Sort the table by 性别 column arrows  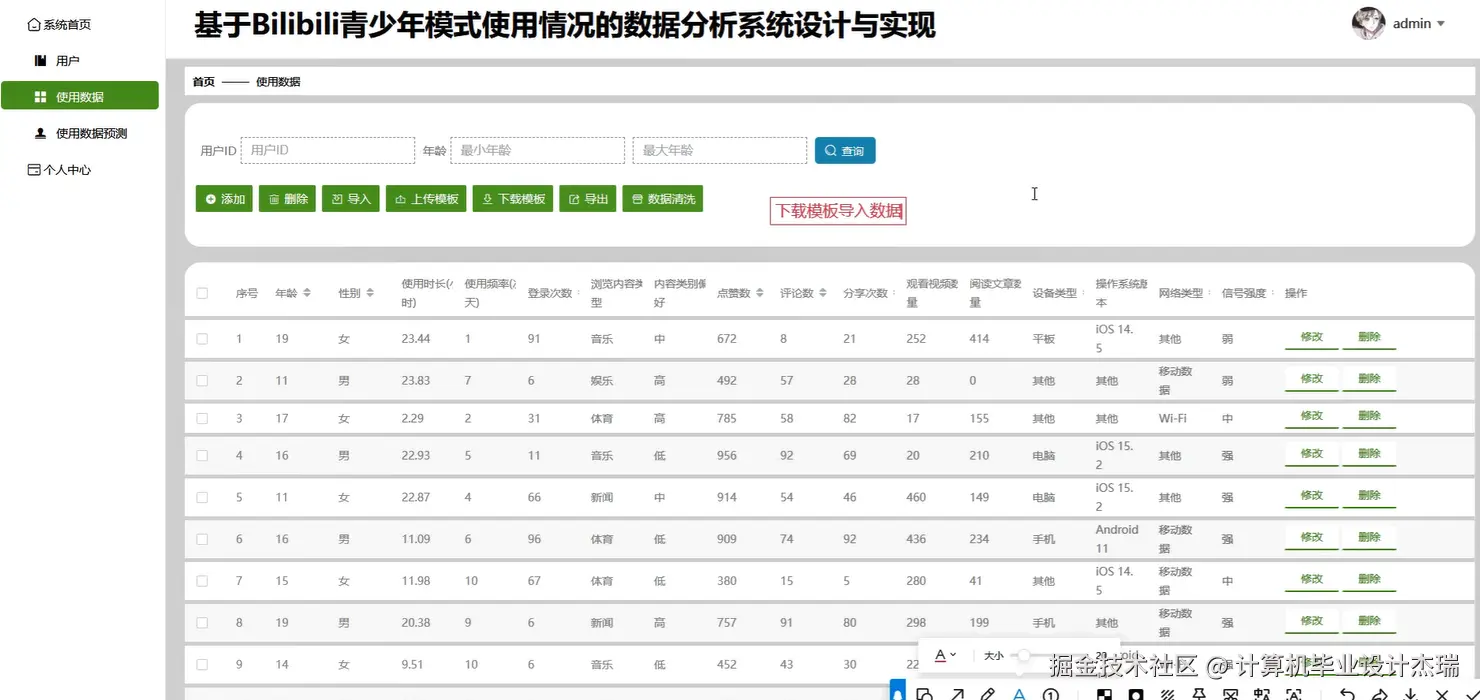[x=370, y=293]
